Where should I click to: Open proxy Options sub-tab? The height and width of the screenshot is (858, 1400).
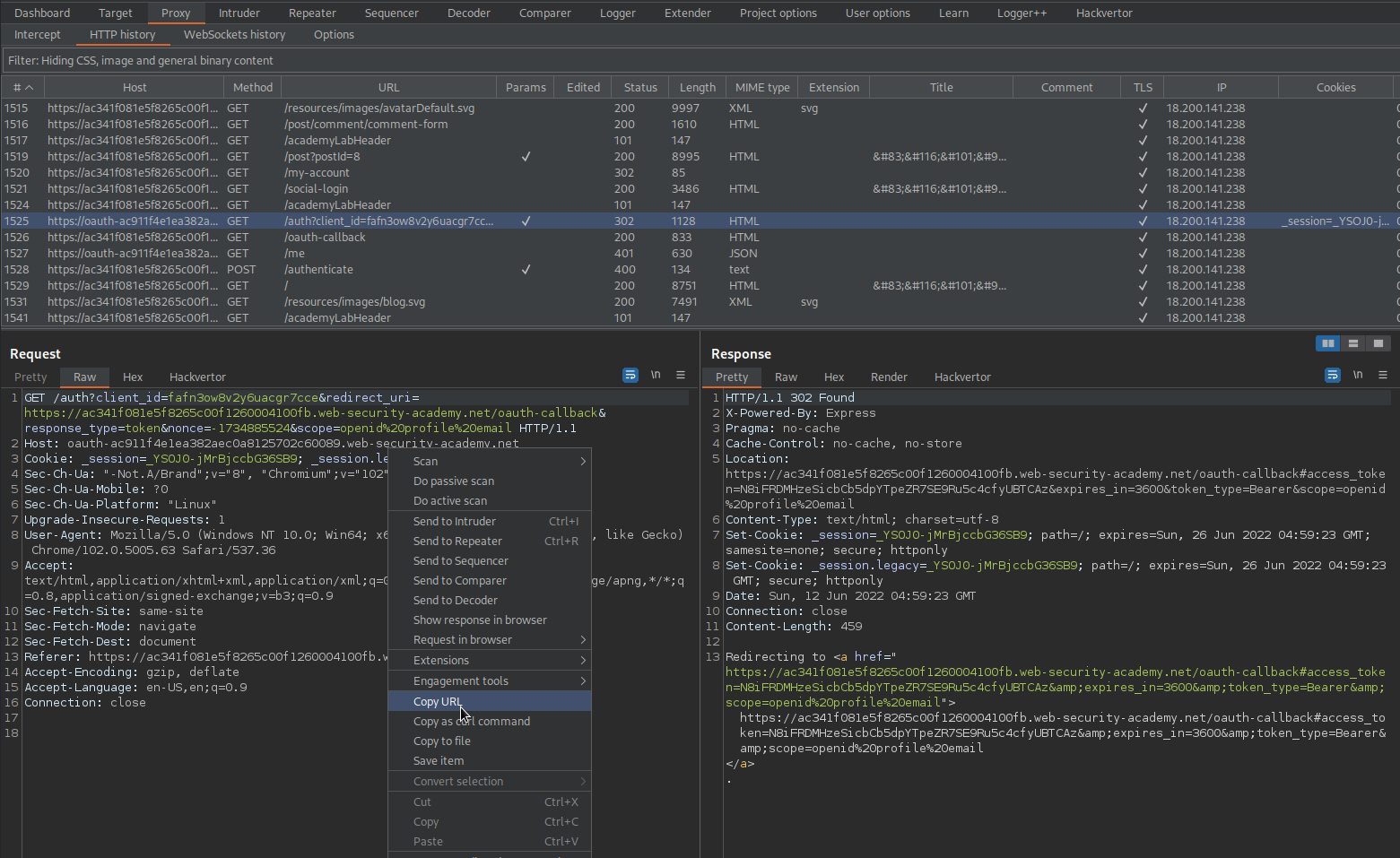point(334,34)
